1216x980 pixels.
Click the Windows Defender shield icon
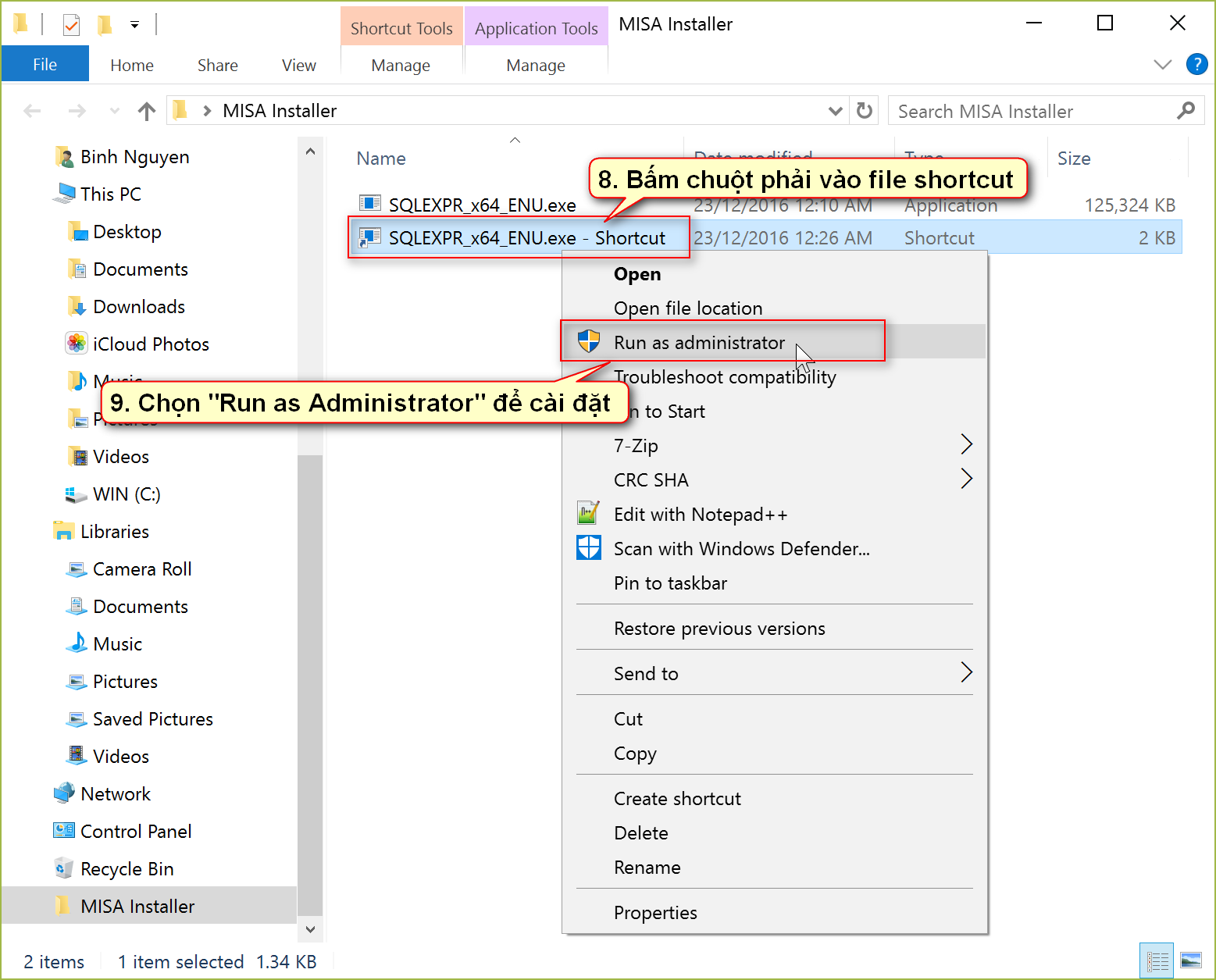coord(589,547)
